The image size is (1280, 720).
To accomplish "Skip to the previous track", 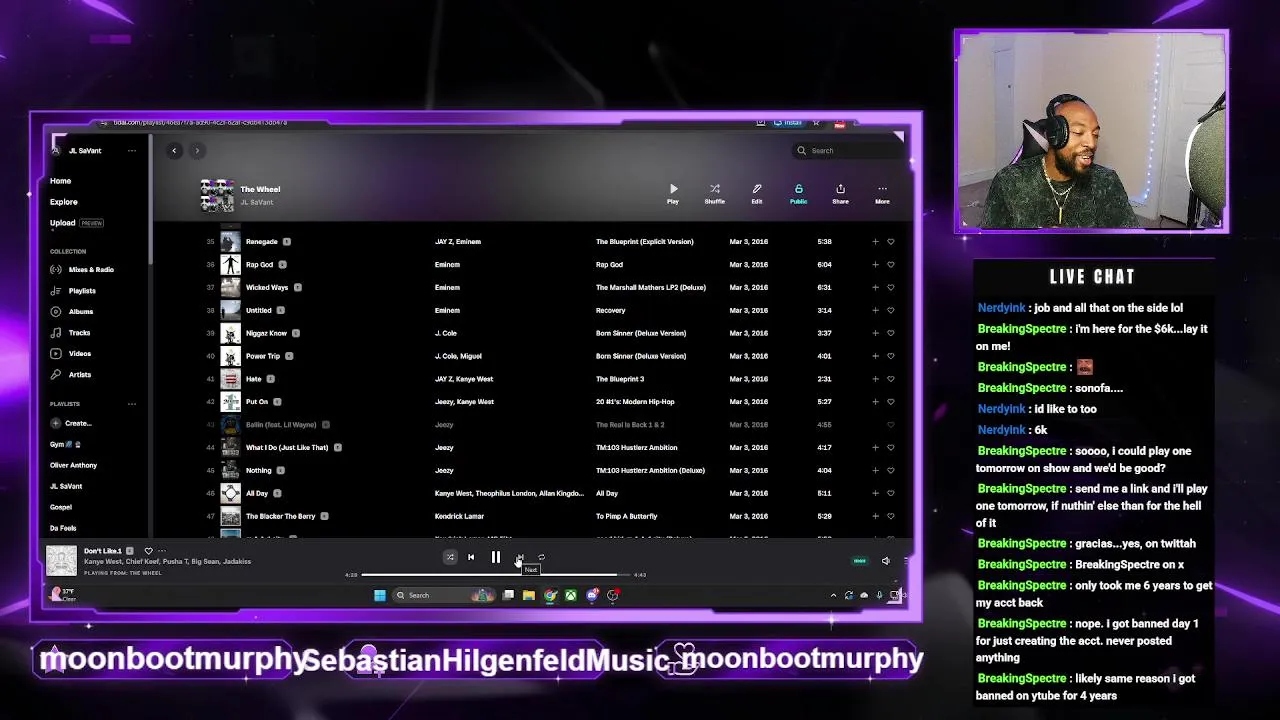I will 471,558.
